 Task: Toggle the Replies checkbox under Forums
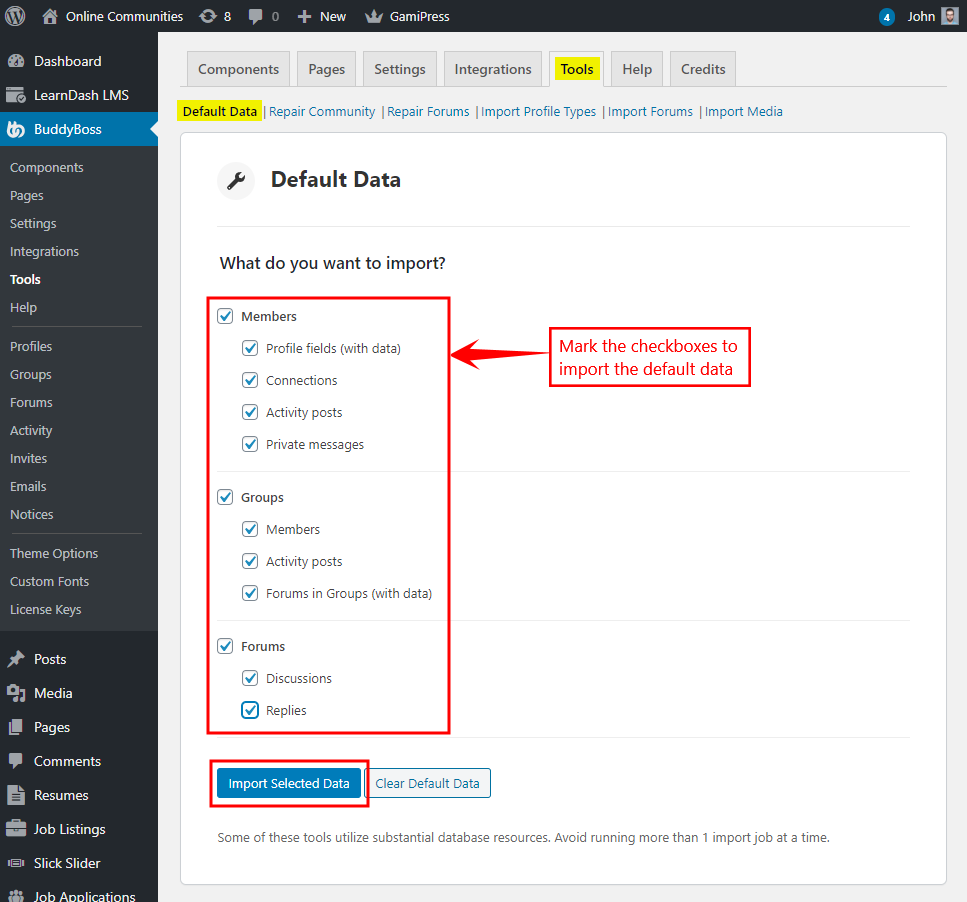pyautogui.click(x=250, y=710)
